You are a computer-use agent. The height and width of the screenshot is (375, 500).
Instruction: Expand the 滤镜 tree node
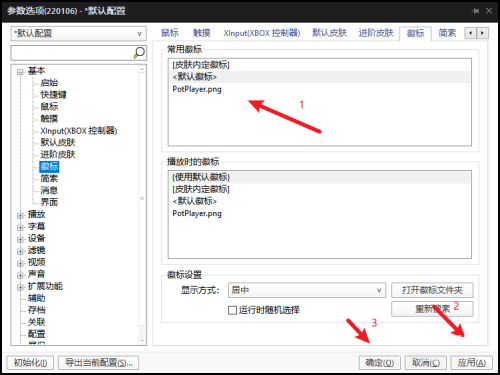21,251
